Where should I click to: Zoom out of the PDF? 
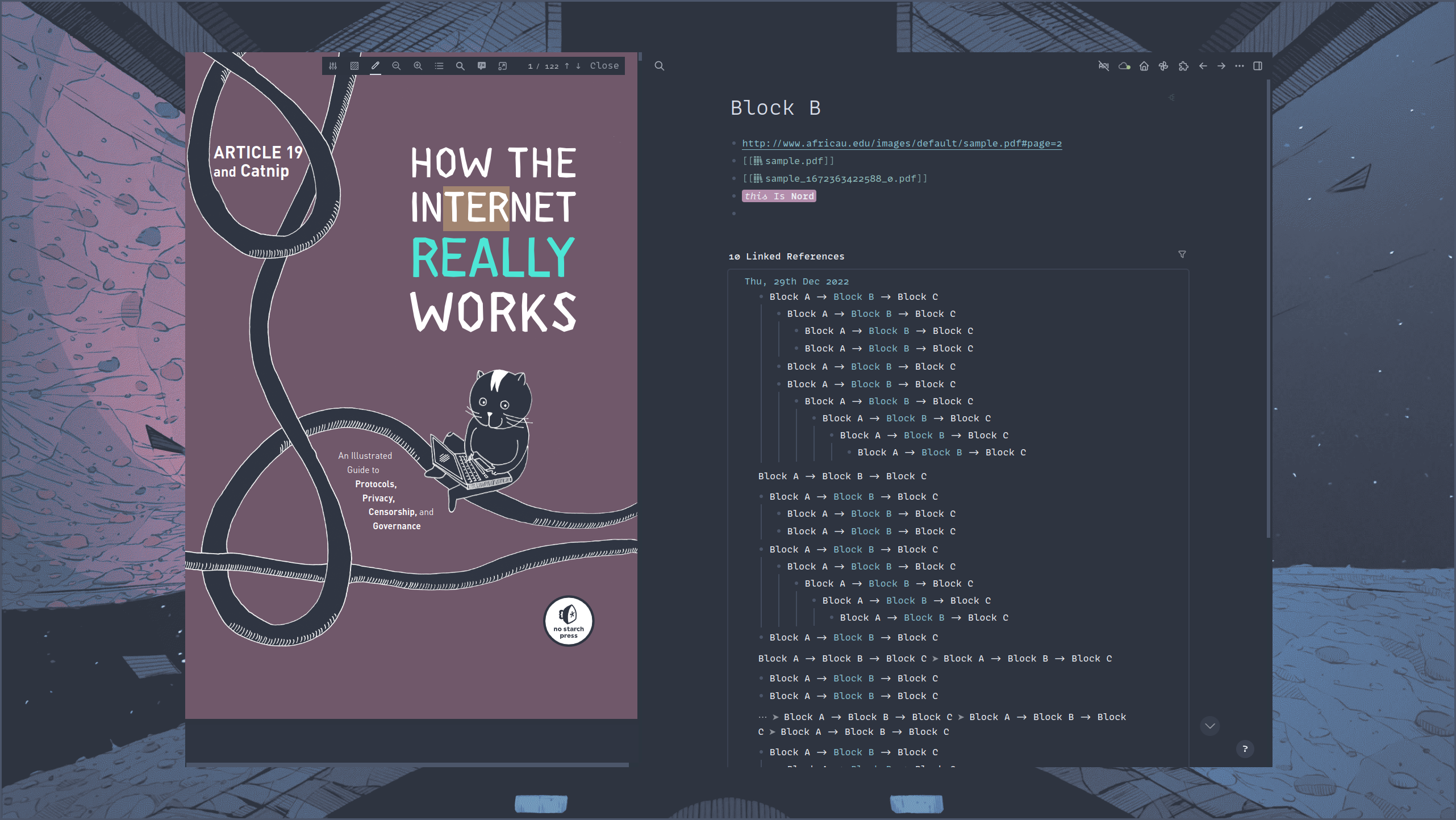pyautogui.click(x=397, y=66)
